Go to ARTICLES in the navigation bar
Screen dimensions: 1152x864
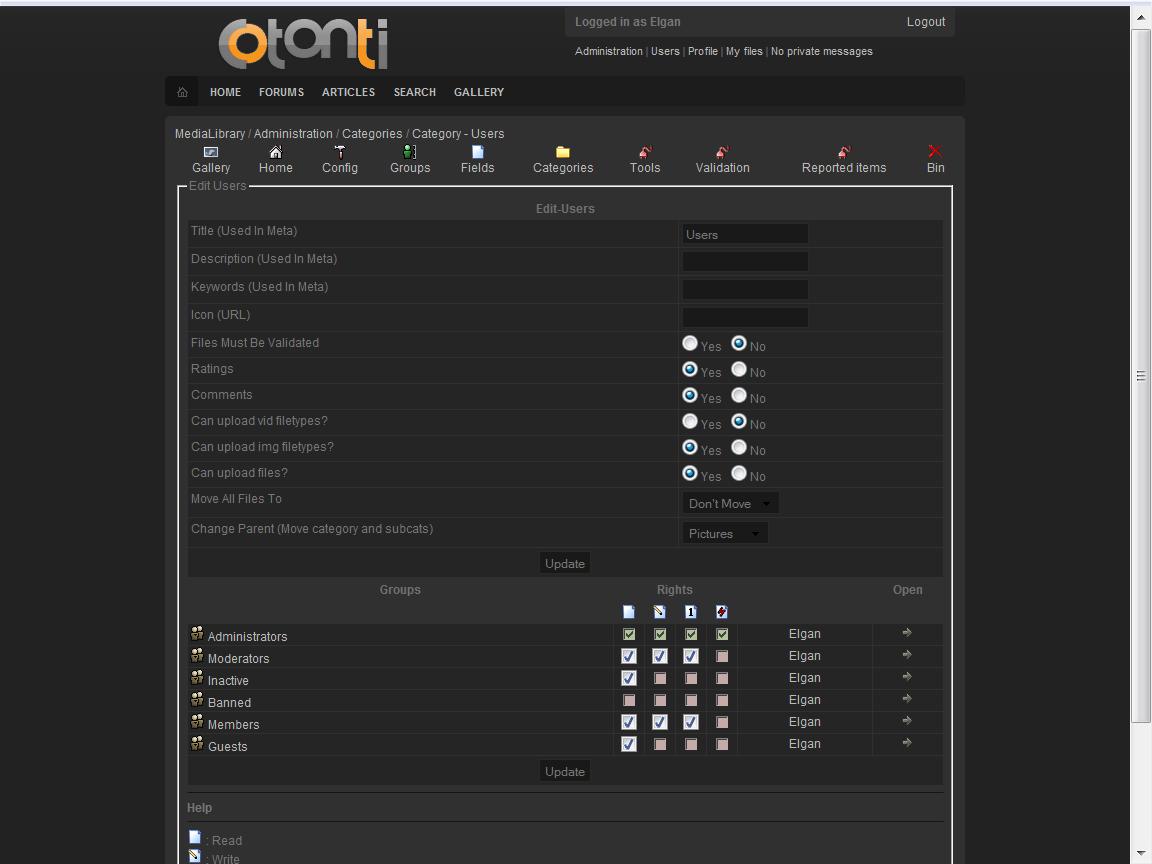pos(348,92)
